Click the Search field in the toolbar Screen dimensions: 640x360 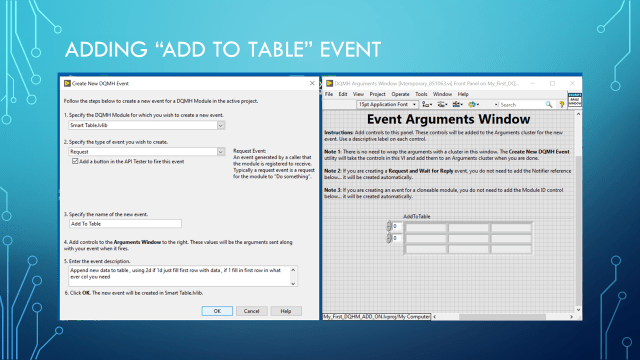pyautogui.click(x=521, y=105)
